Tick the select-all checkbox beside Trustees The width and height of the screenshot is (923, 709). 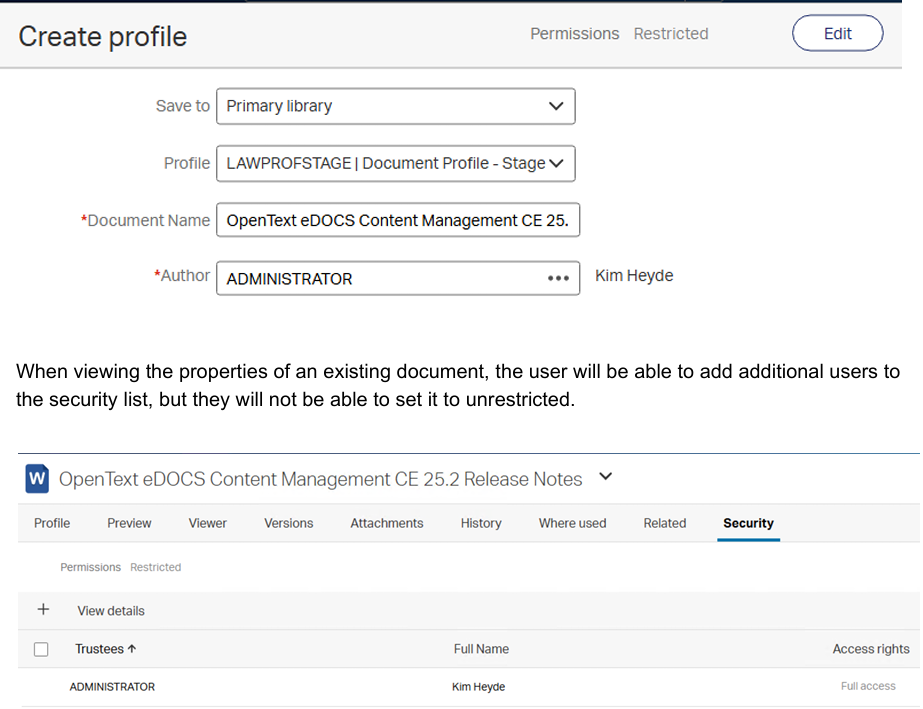[41, 649]
